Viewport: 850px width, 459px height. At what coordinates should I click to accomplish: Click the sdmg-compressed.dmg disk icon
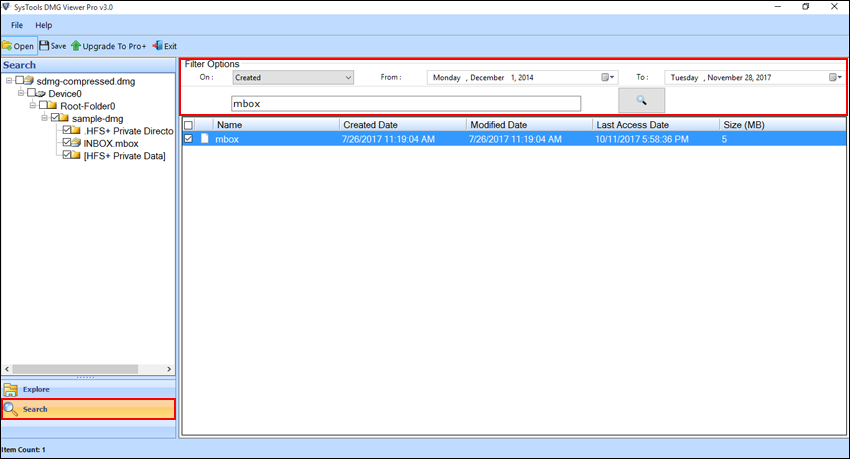click(29, 80)
